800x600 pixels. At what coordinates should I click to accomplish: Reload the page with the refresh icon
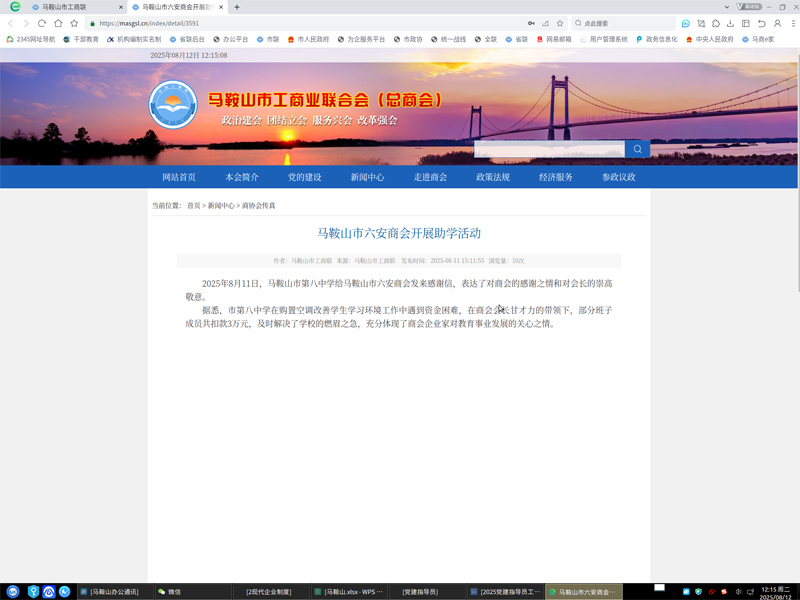[x=42, y=23]
